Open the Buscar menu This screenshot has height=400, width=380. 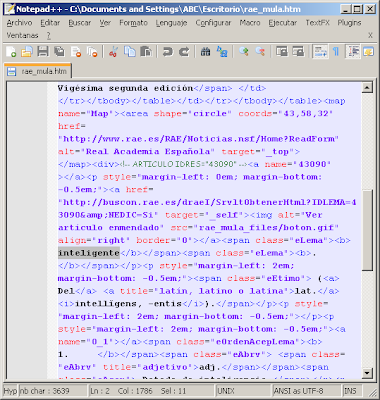point(80,23)
